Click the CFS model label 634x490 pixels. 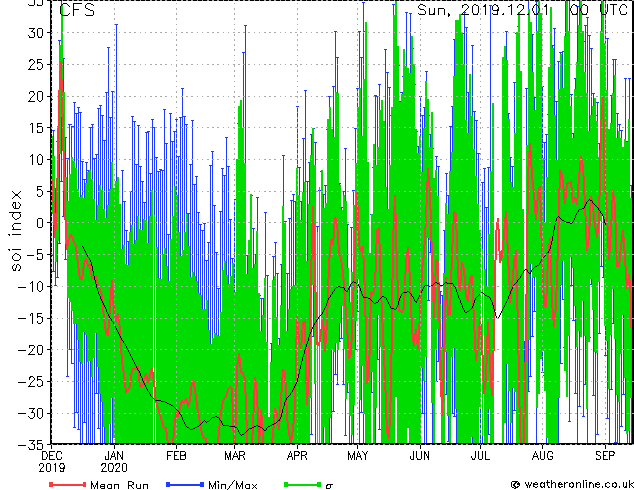coord(77,10)
